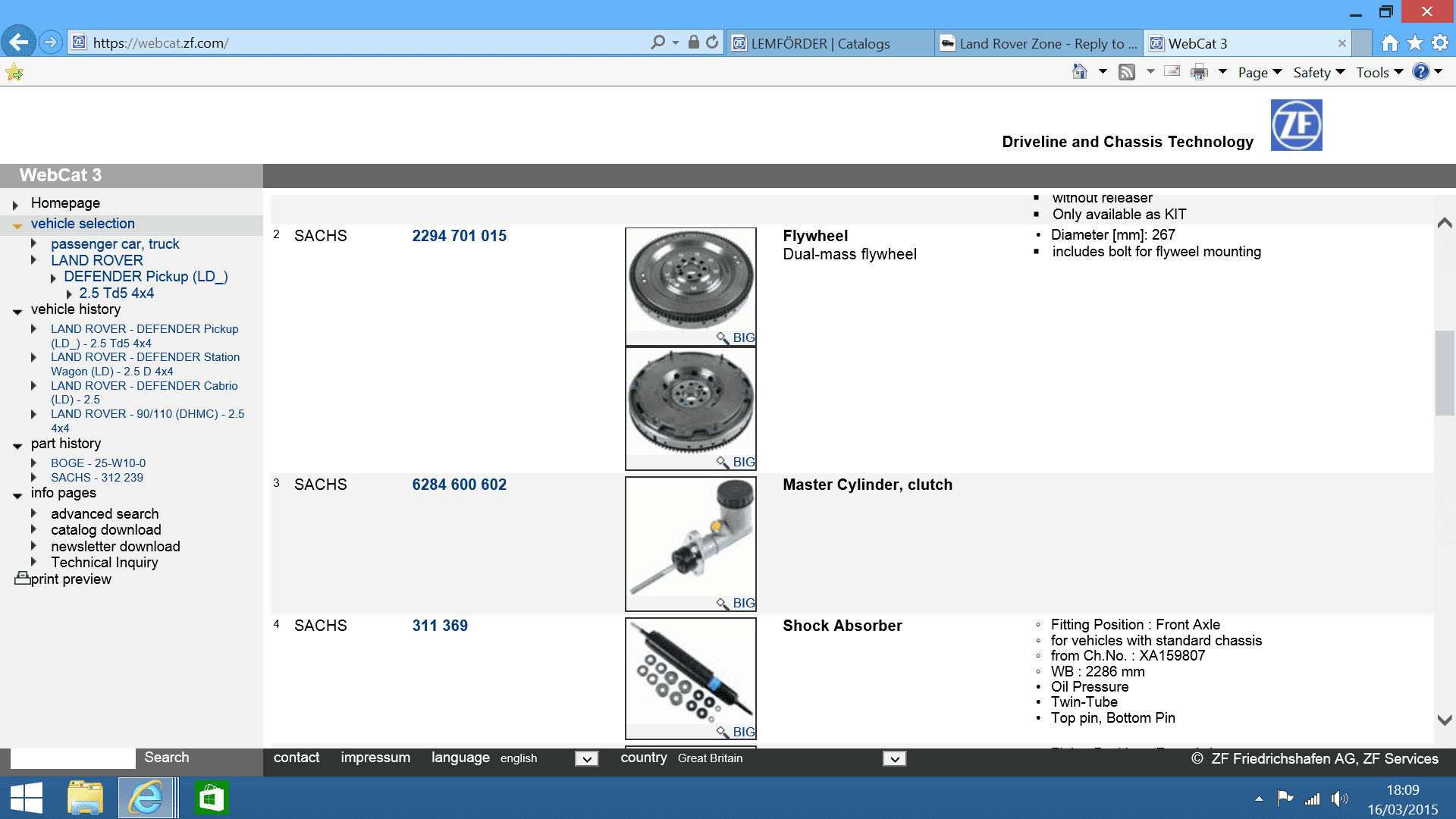Image resolution: width=1456 pixels, height=819 pixels.
Task: Open Homepage in the sidebar
Action: click(65, 203)
